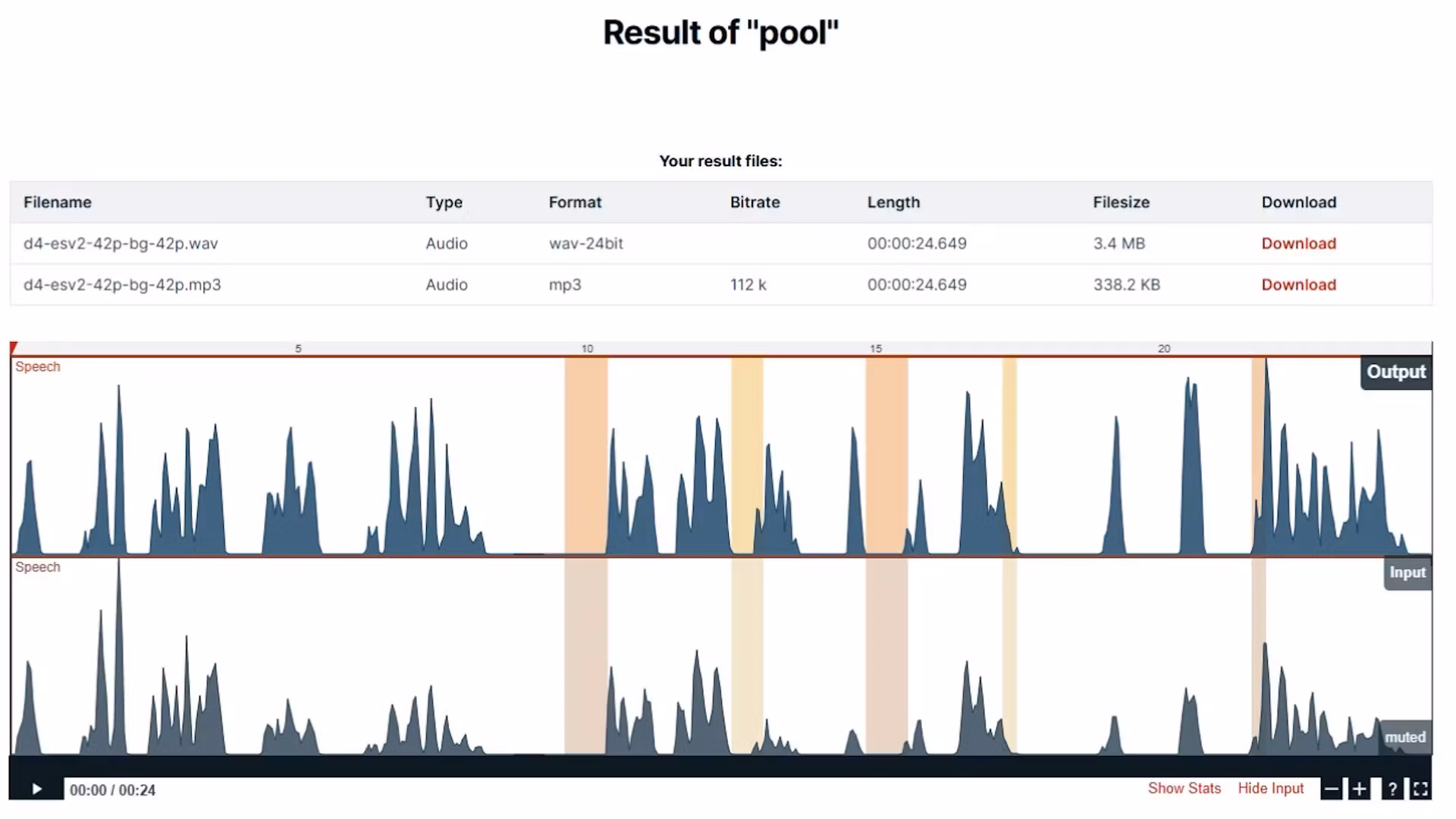Click the red playhead marker at start

pos(14,348)
